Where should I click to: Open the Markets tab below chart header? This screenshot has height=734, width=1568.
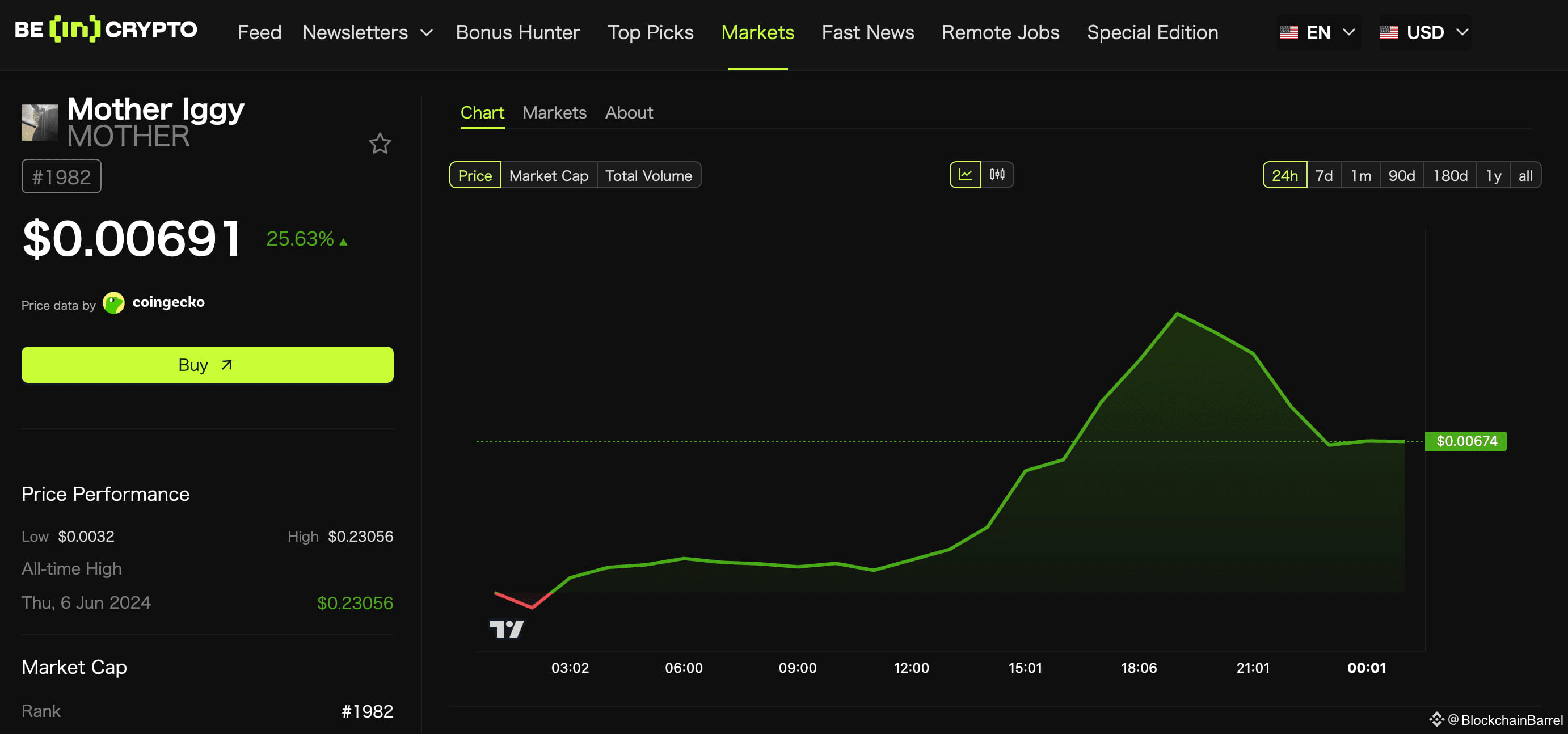coord(554,112)
